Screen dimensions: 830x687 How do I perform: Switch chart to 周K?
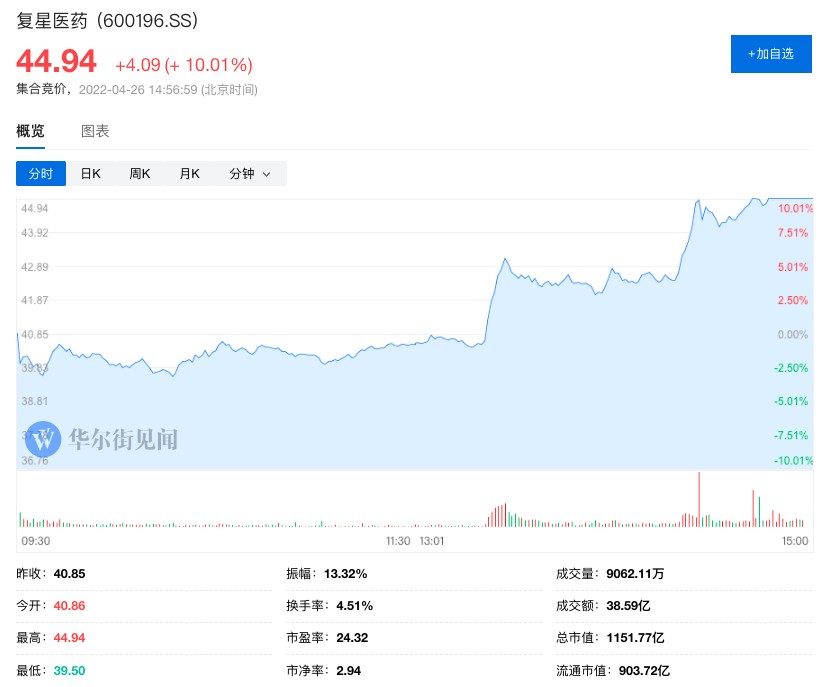point(140,174)
